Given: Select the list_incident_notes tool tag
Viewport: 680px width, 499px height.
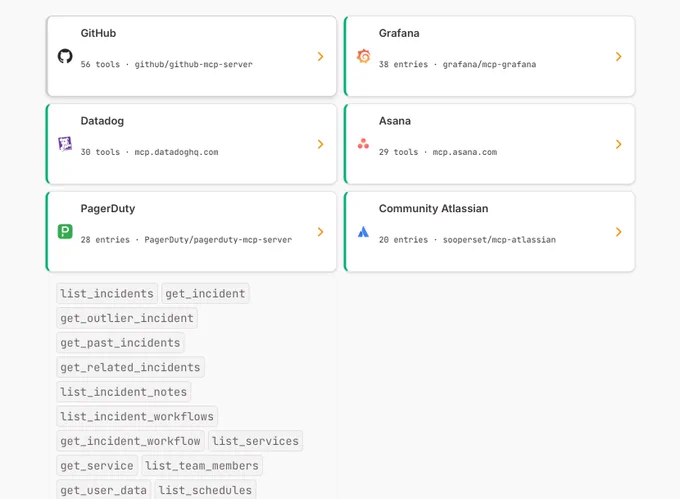Looking at the screenshot, I should click(x=124, y=392).
